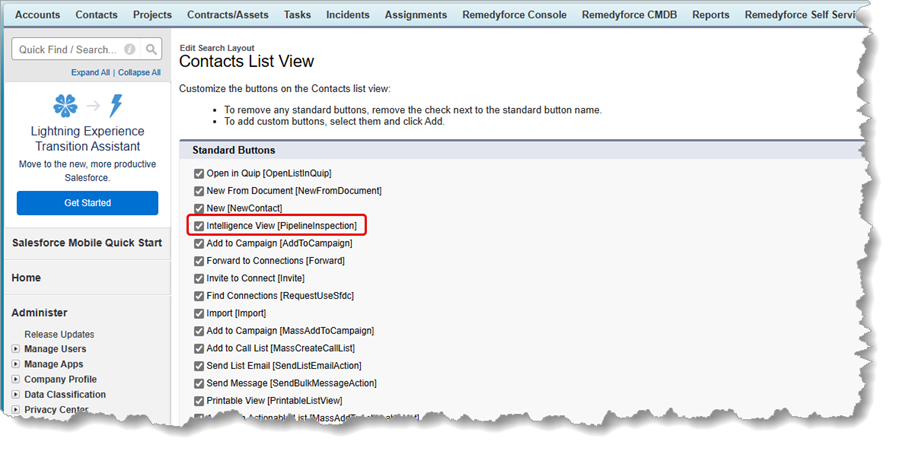
Task: Switch to the Assignments tab
Action: coord(416,15)
